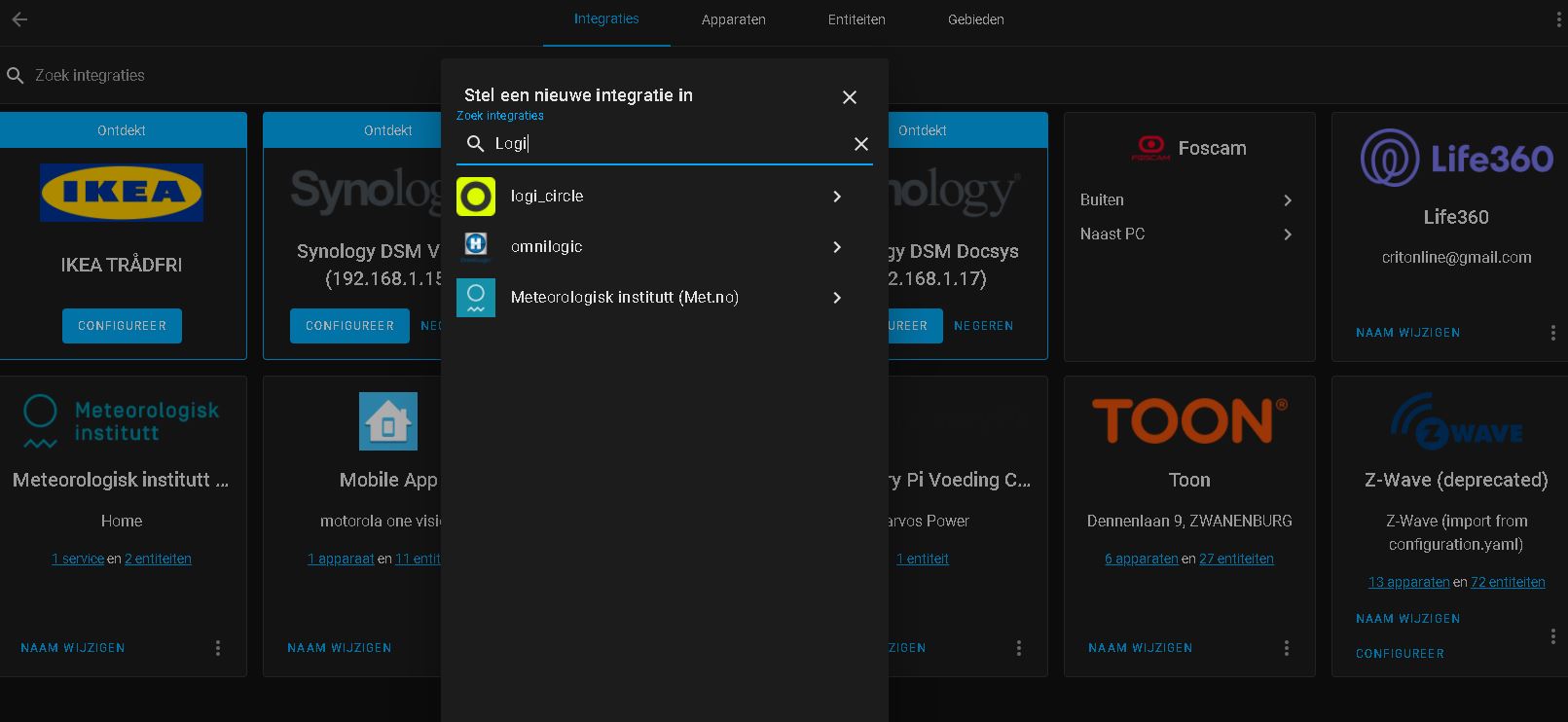Click the Meteorologisk institutt card logo
This screenshot has height=722, width=1568.
122,421
